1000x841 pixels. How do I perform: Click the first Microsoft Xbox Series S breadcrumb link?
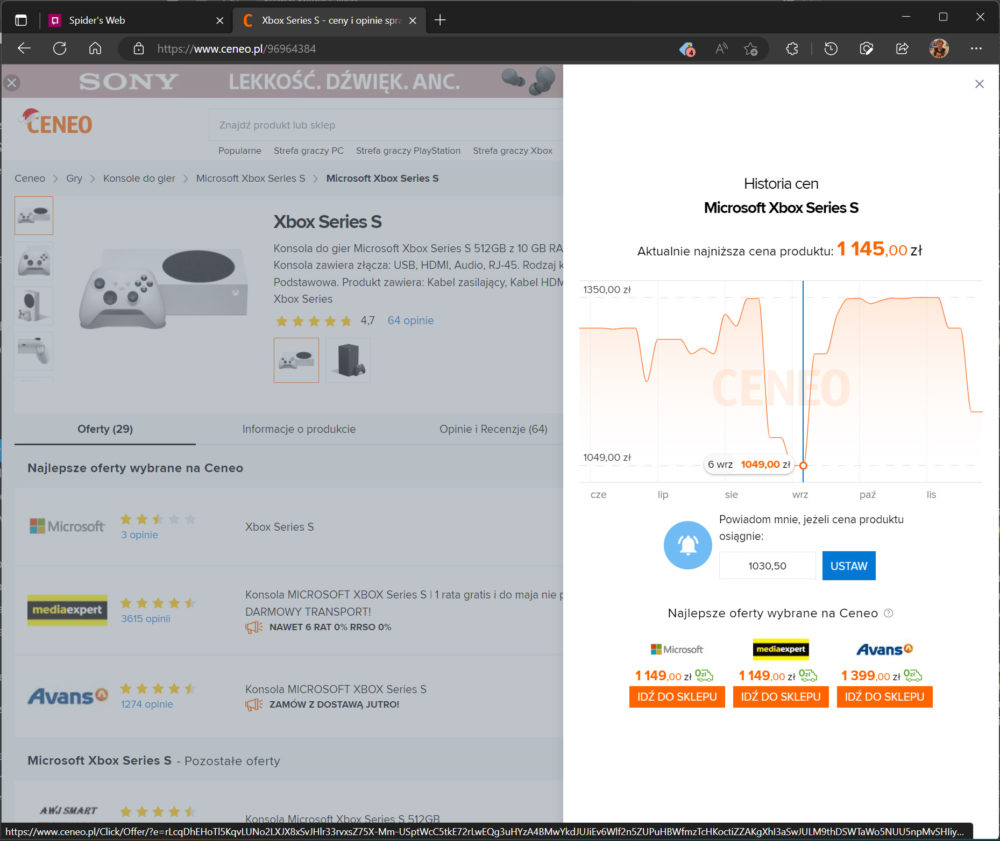[x=251, y=179]
